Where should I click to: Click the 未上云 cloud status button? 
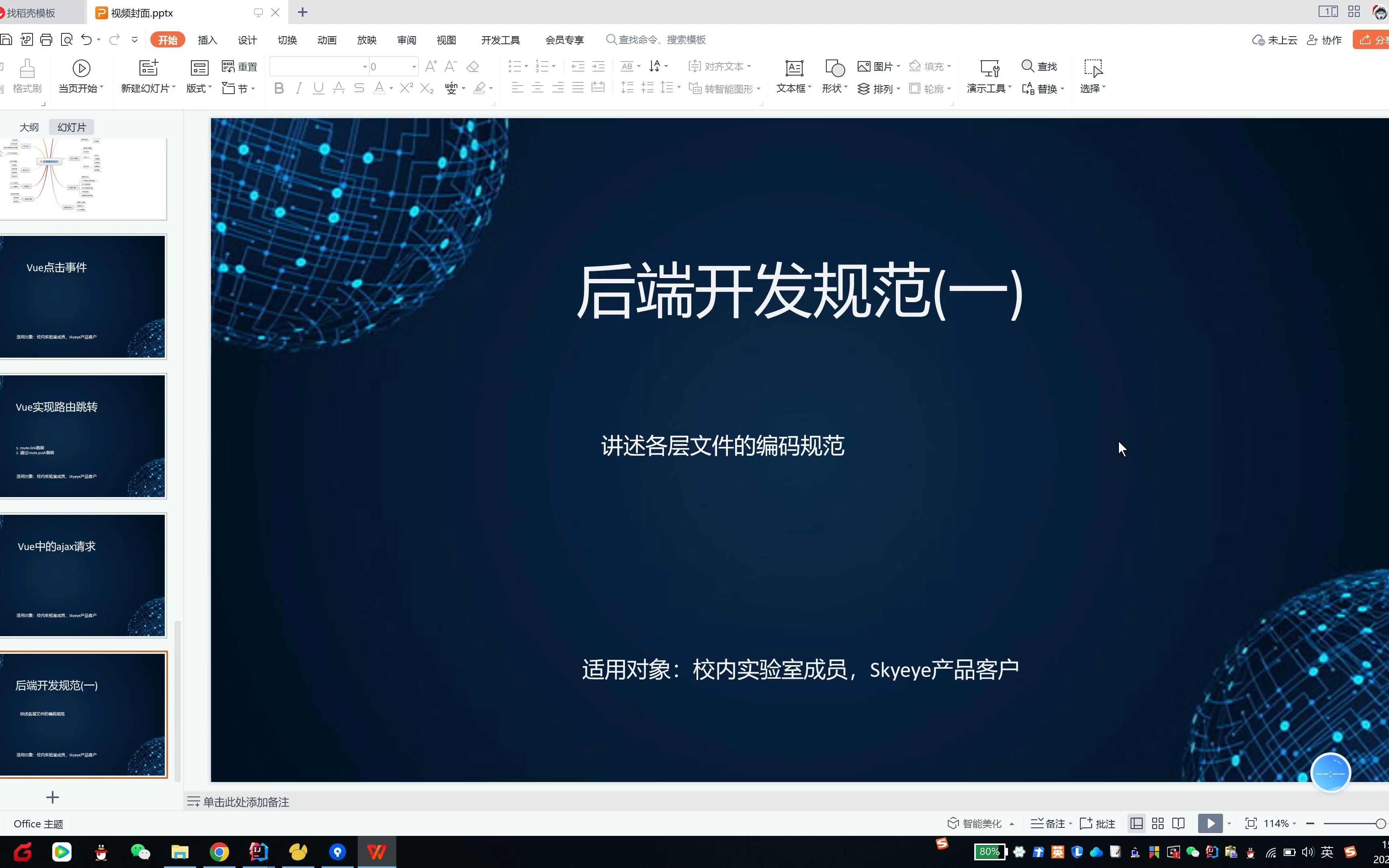(1275, 40)
